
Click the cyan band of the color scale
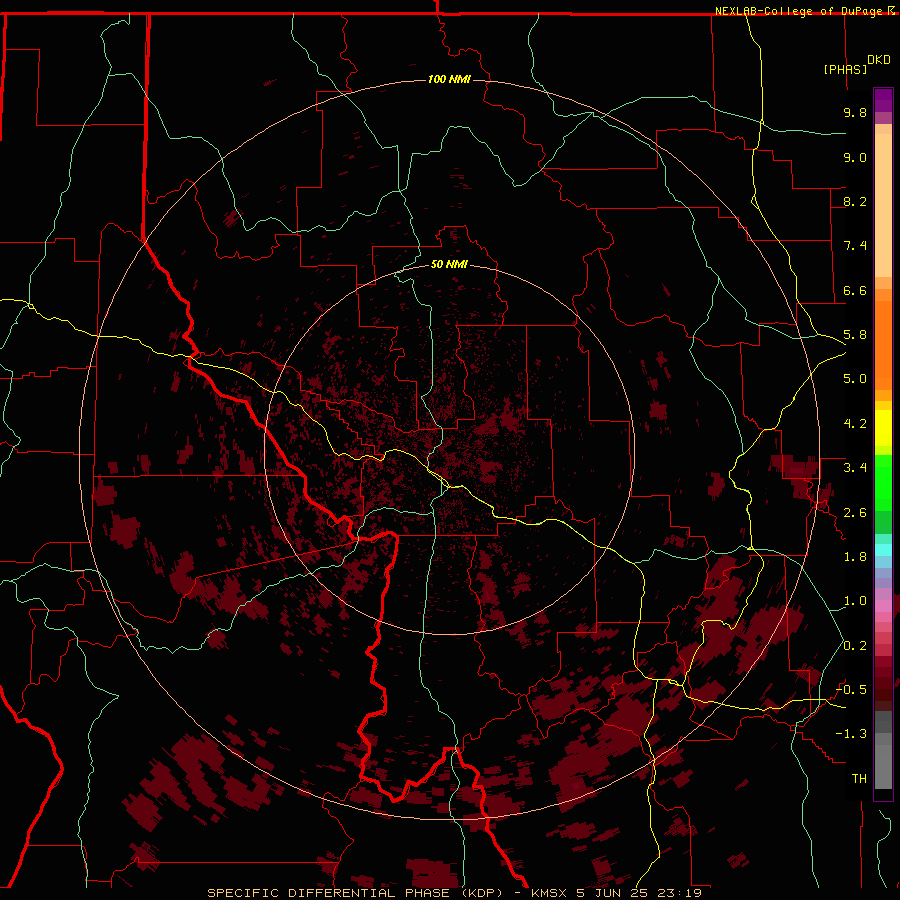(x=883, y=550)
